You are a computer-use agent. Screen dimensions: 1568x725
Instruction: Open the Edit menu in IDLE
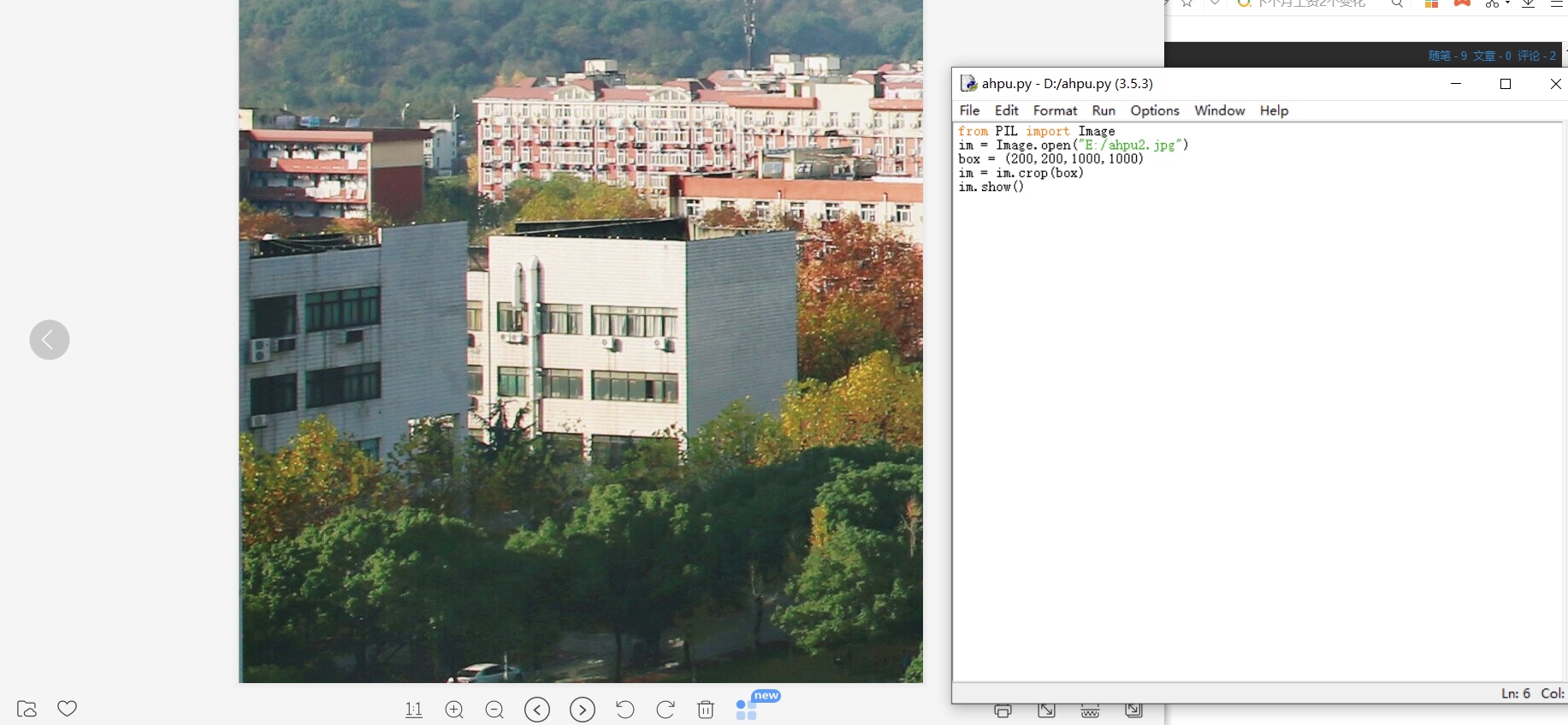[1007, 110]
